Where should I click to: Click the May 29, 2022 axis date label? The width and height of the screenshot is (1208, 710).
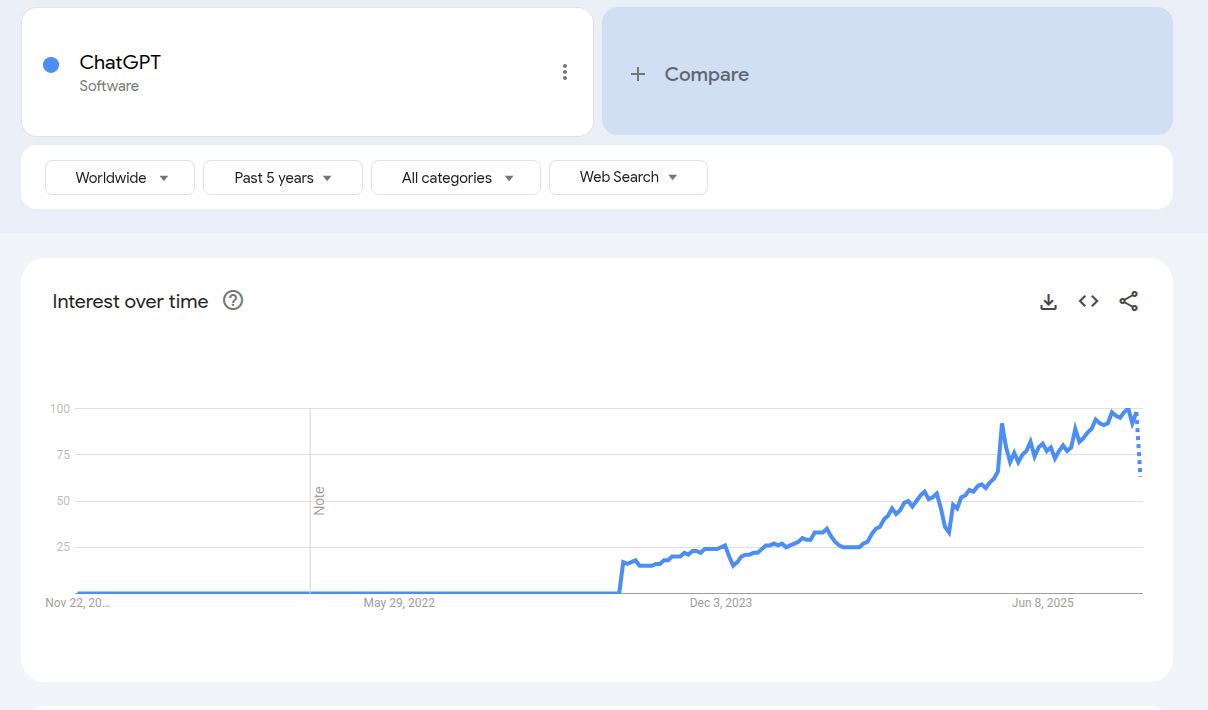point(399,603)
